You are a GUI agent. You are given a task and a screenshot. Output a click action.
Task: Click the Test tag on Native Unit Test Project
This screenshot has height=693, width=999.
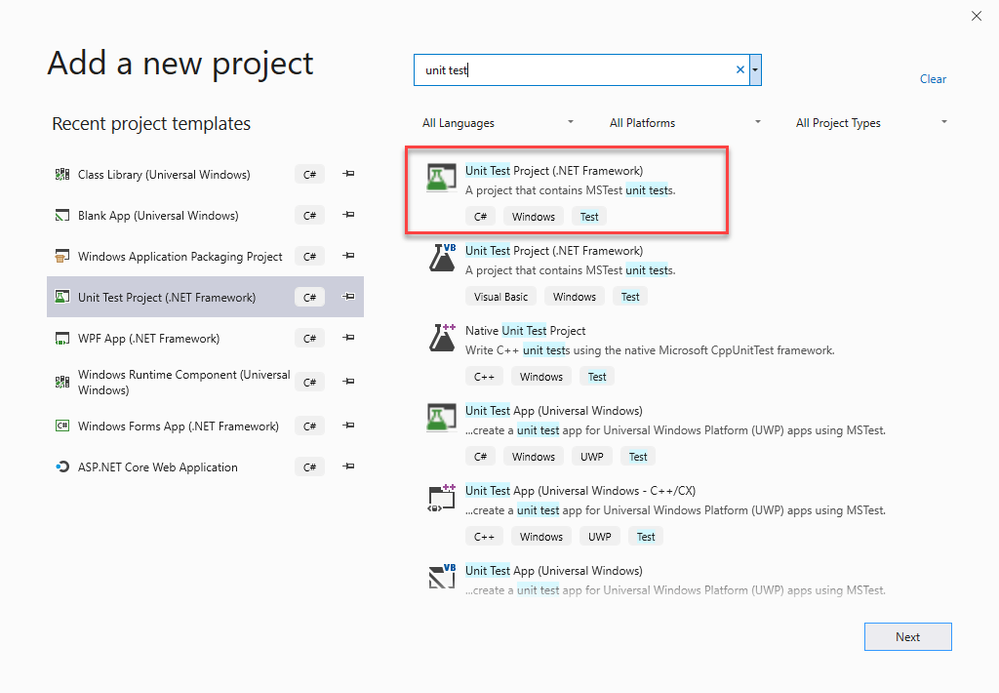click(597, 376)
